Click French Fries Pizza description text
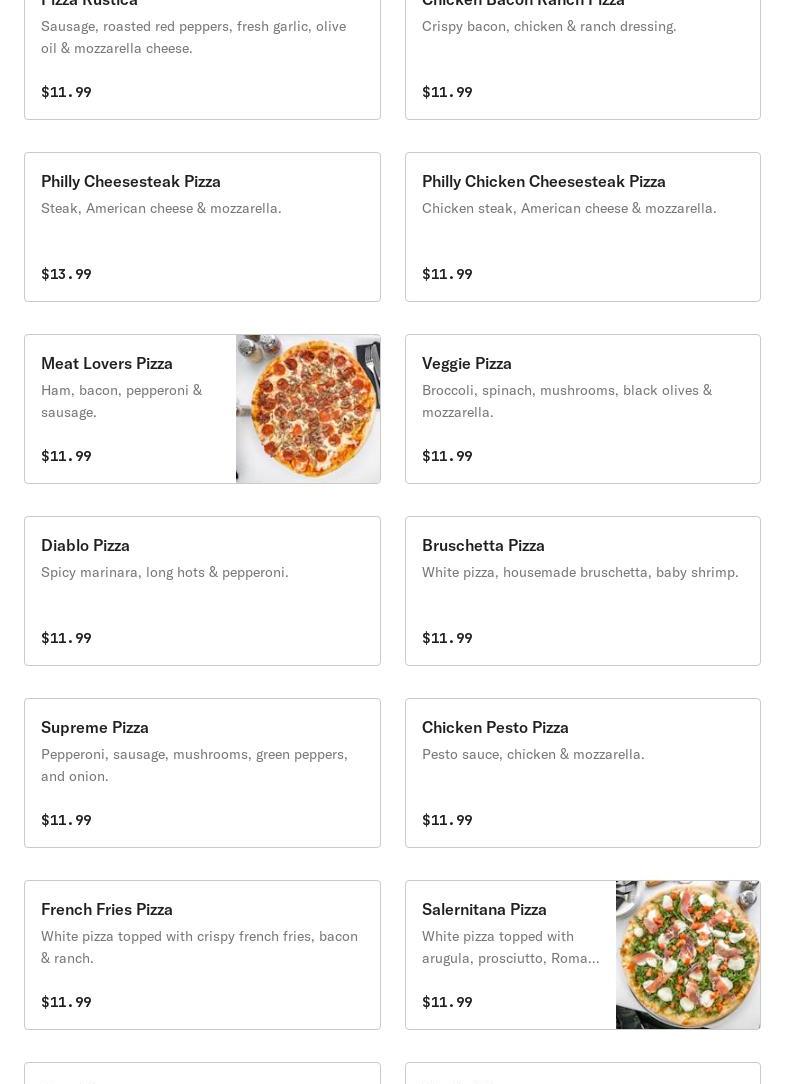Viewport: 785px width, 1084px height. 199,947
